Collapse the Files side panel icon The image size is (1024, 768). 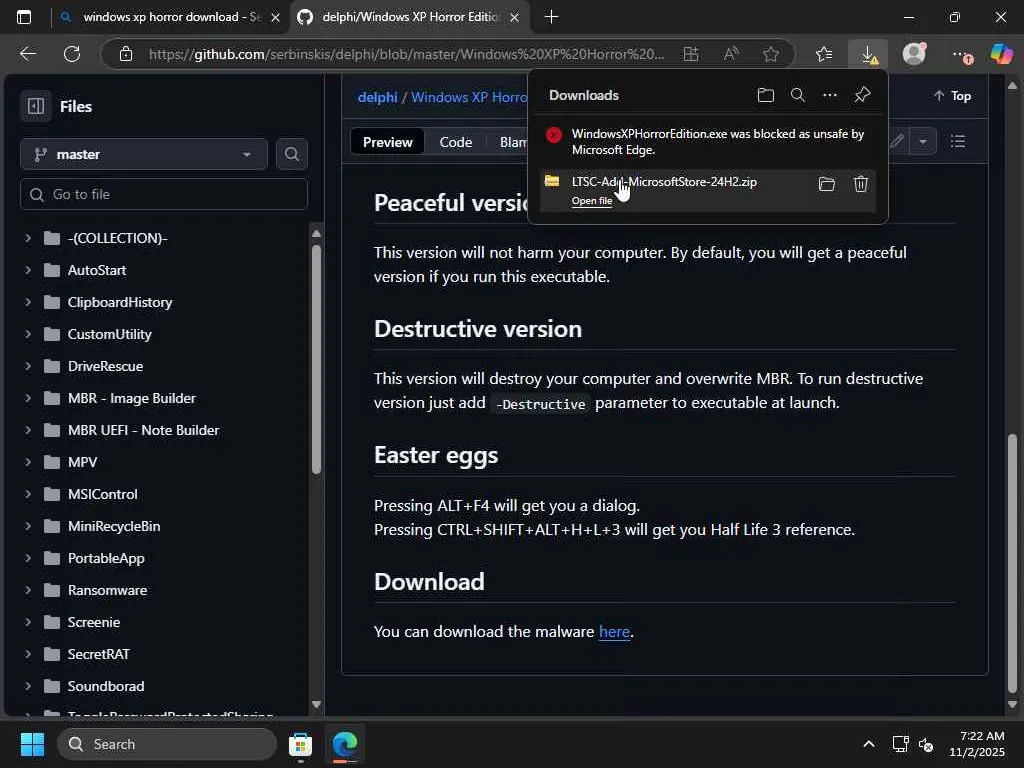36,106
